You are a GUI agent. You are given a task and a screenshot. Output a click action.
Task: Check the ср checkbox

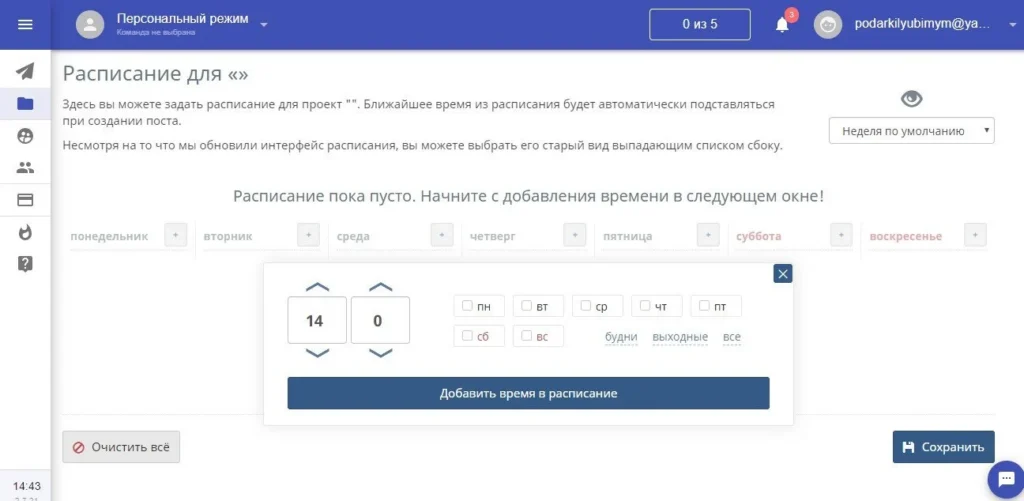(x=586, y=306)
